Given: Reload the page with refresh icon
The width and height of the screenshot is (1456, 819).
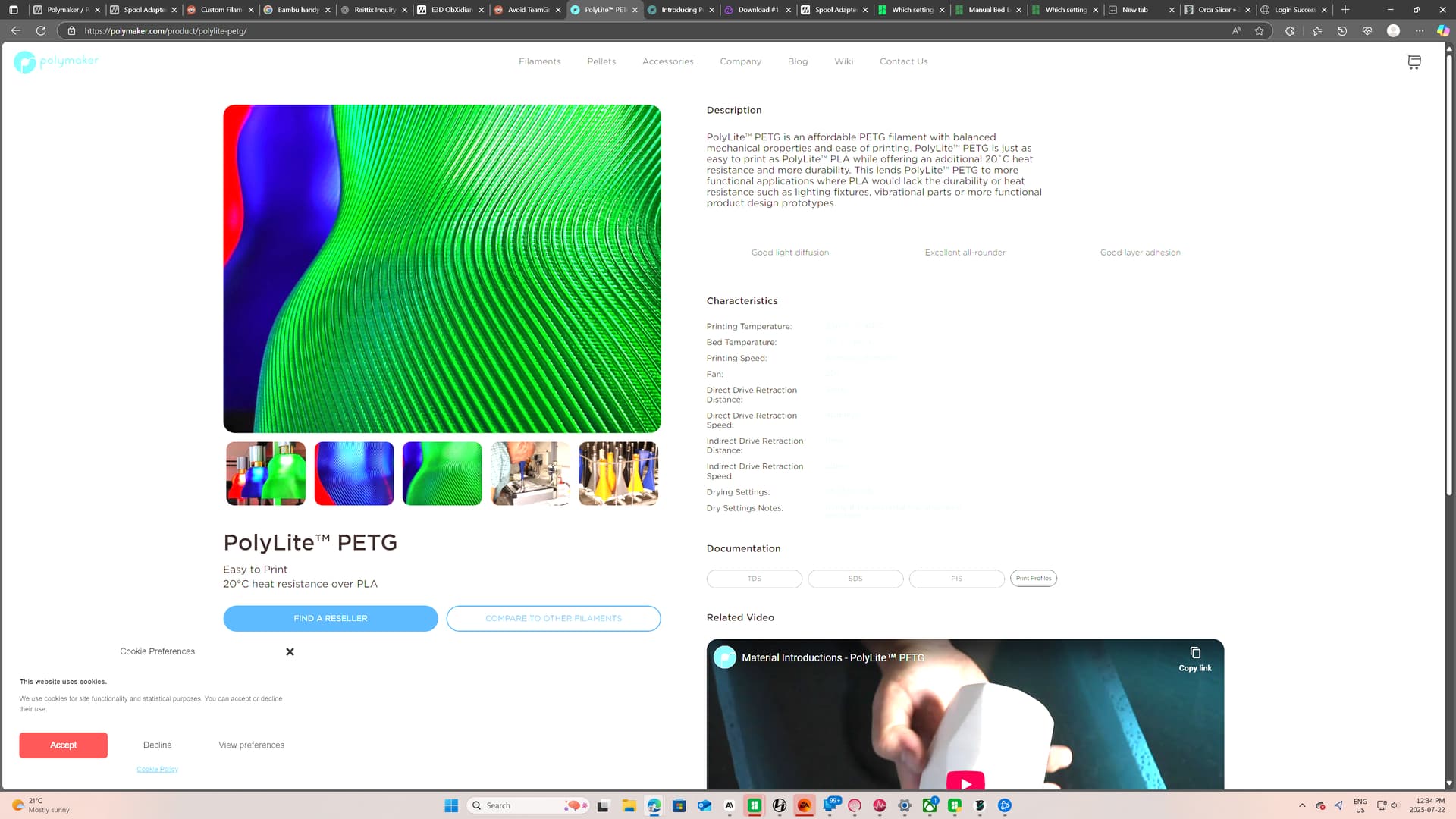Looking at the screenshot, I should click(41, 31).
